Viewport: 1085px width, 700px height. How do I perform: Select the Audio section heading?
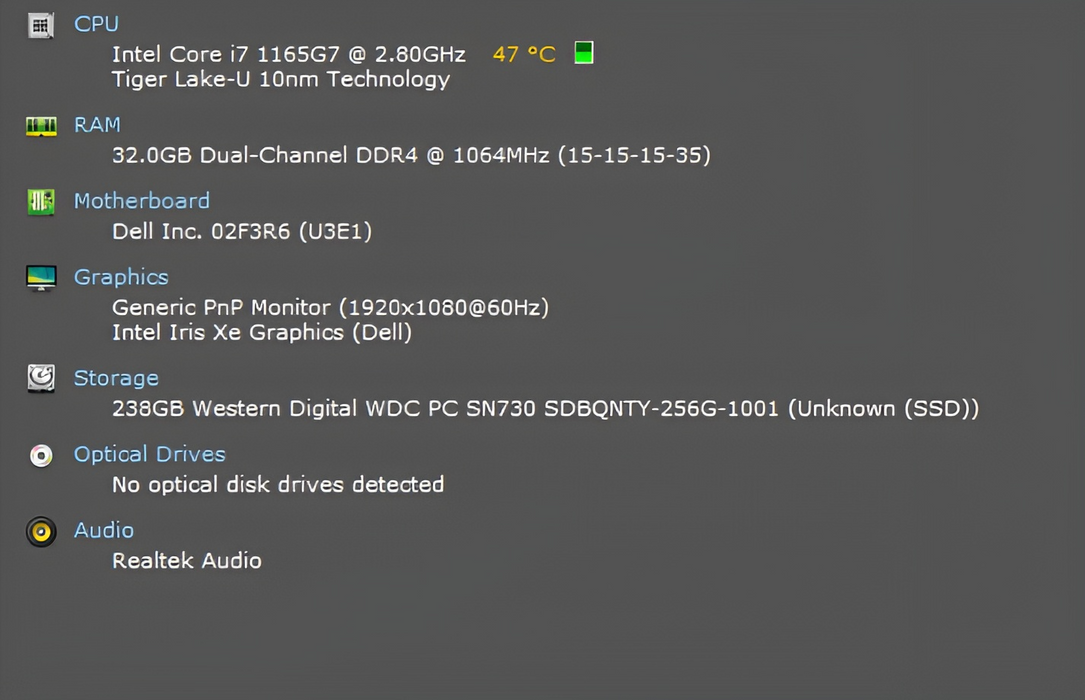coord(103,530)
